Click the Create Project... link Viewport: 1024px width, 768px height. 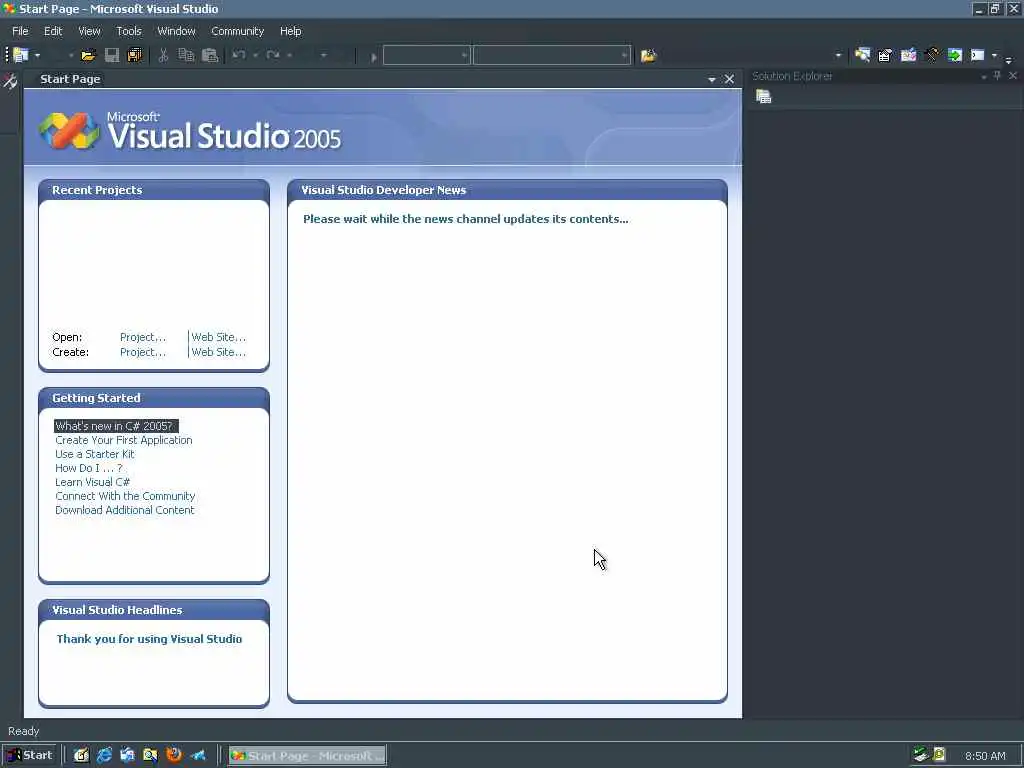143,352
